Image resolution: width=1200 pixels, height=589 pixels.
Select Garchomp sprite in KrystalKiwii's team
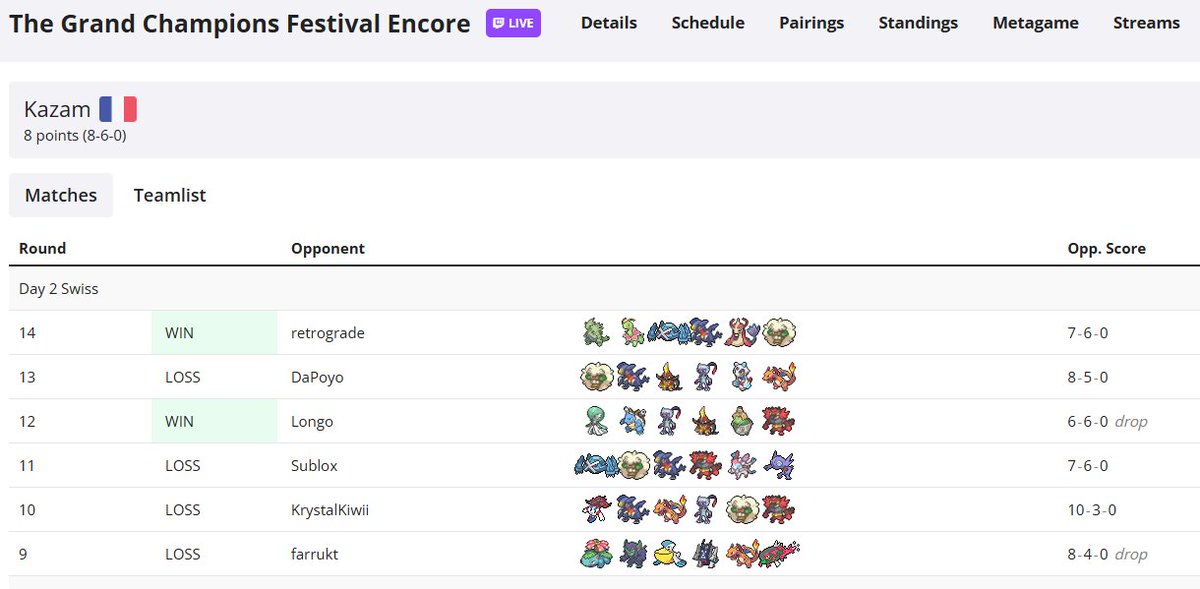[633, 509]
